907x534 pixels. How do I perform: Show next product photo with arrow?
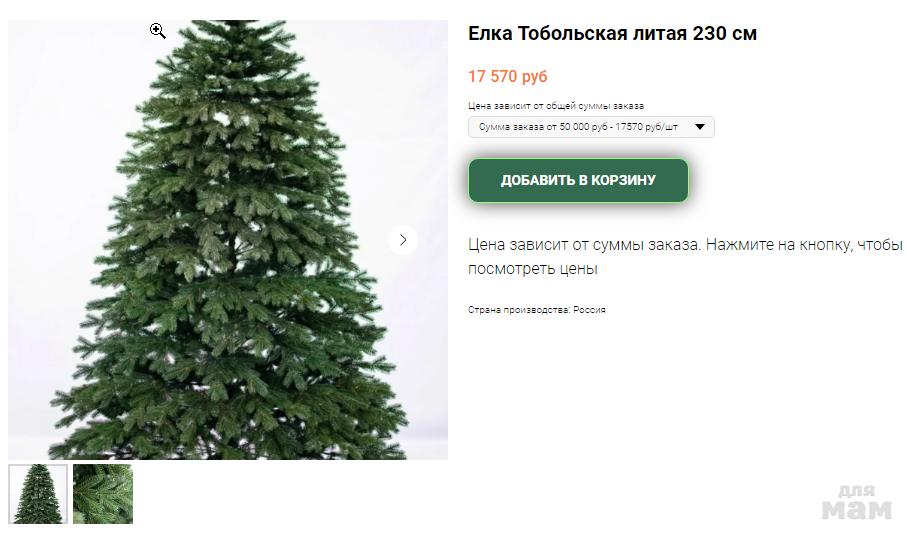pos(403,240)
